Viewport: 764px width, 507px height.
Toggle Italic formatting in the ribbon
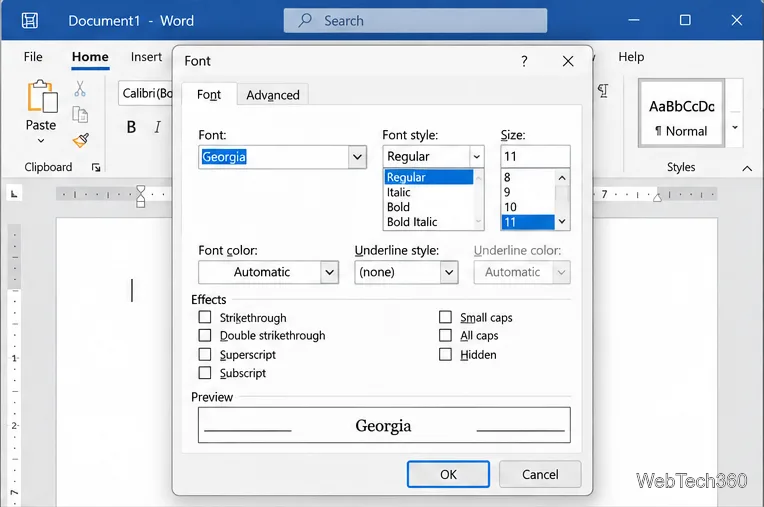coord(157,127)
